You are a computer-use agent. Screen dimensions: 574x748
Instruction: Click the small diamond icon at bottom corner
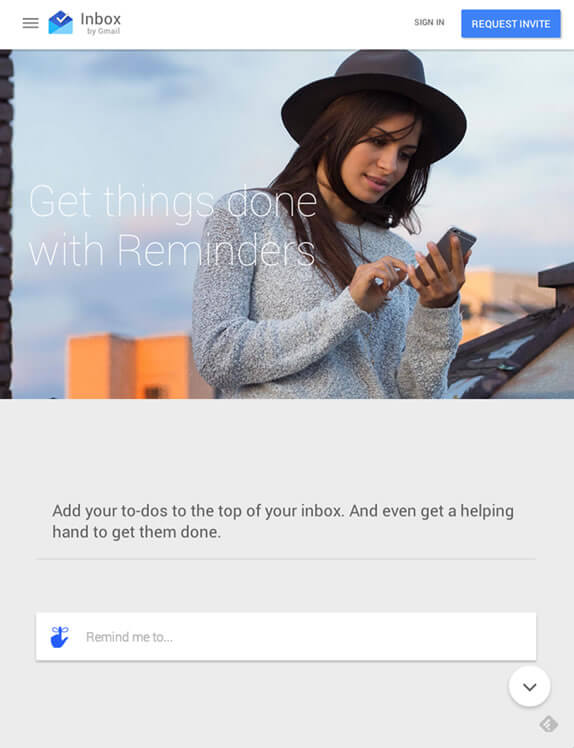[x=548, y=724]
